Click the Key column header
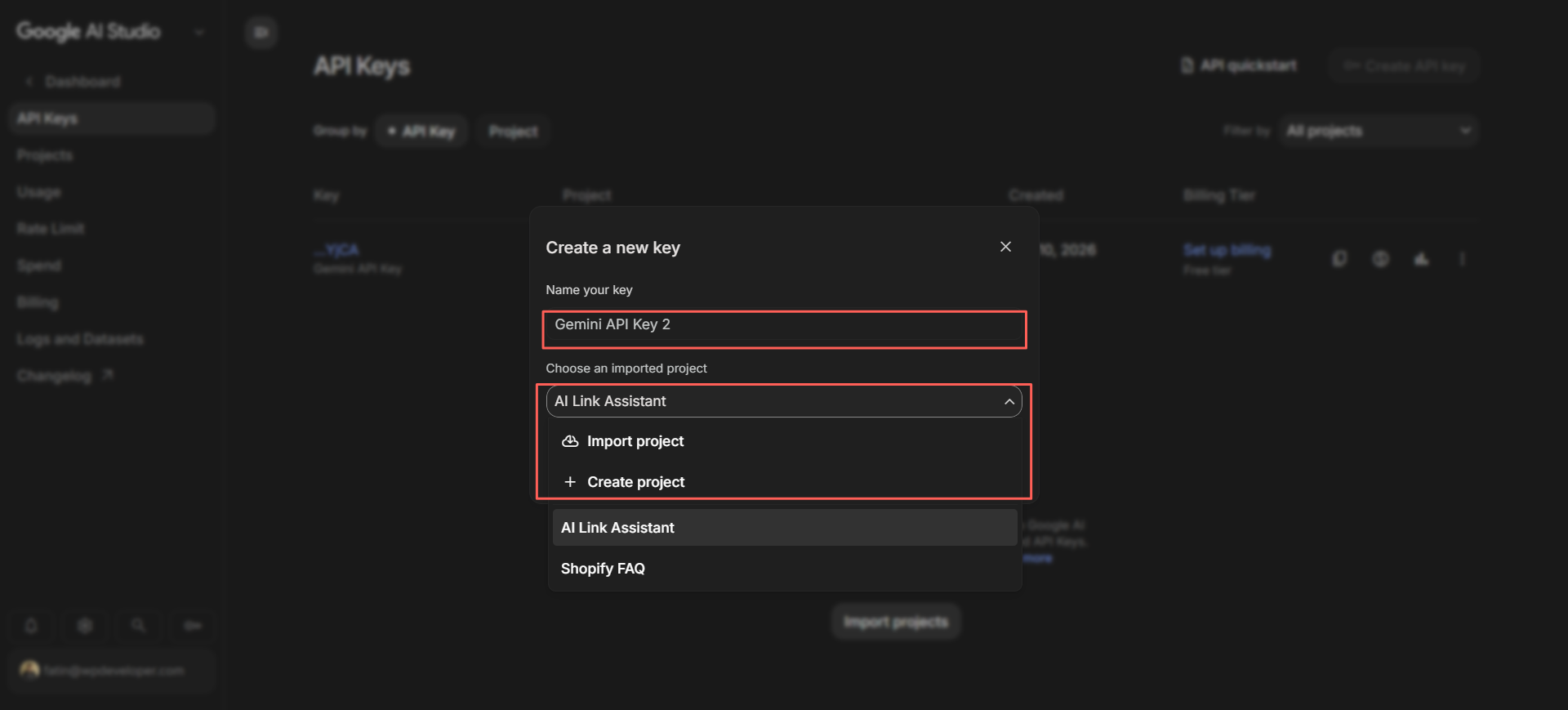Screen dimensions: 1568x710 click(x=326, y=195)
